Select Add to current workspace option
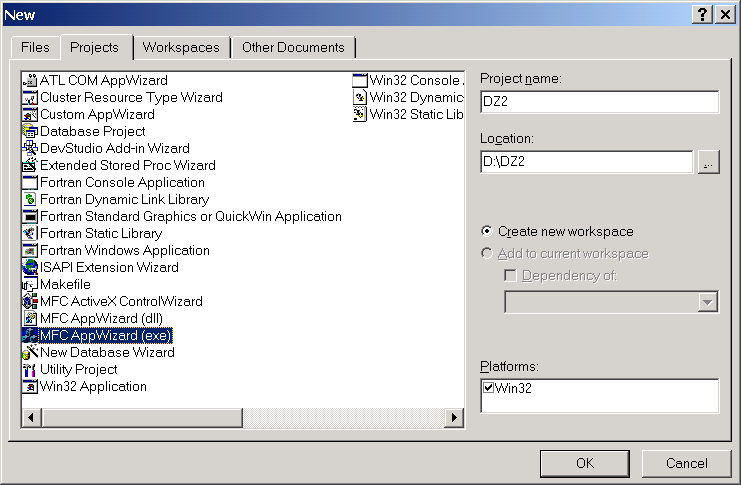 [486, 253]
